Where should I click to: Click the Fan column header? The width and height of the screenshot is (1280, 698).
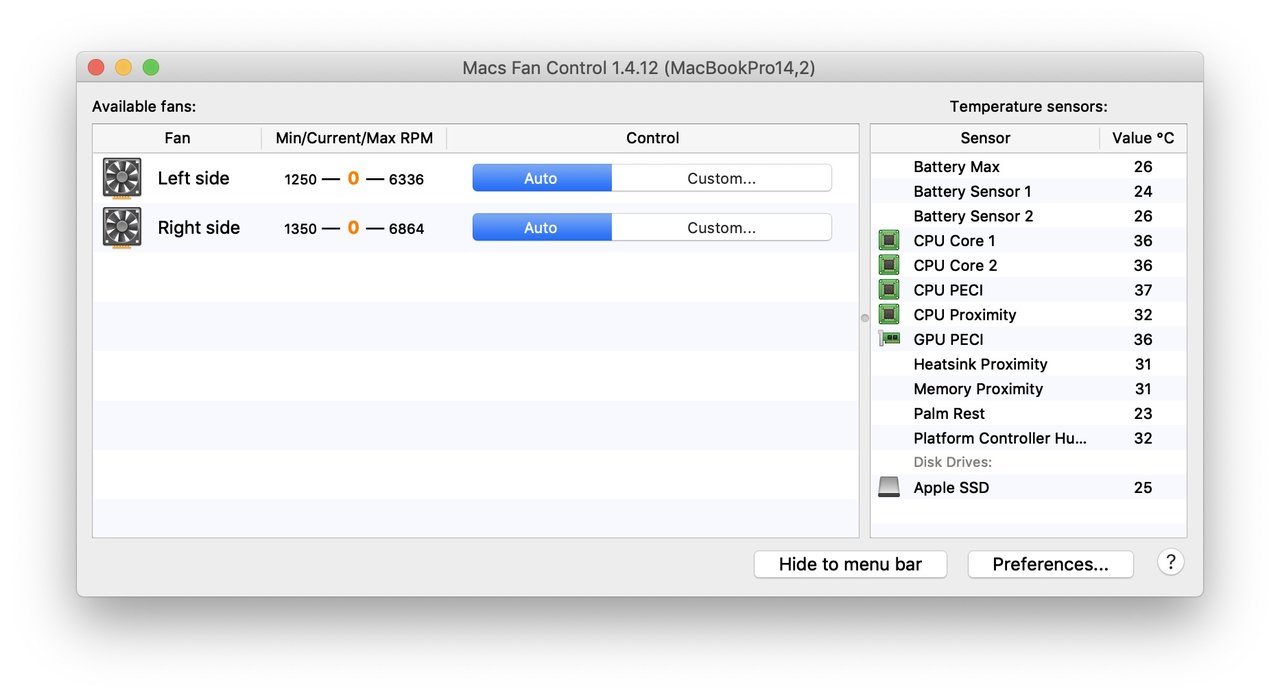(x=177, y=138)
